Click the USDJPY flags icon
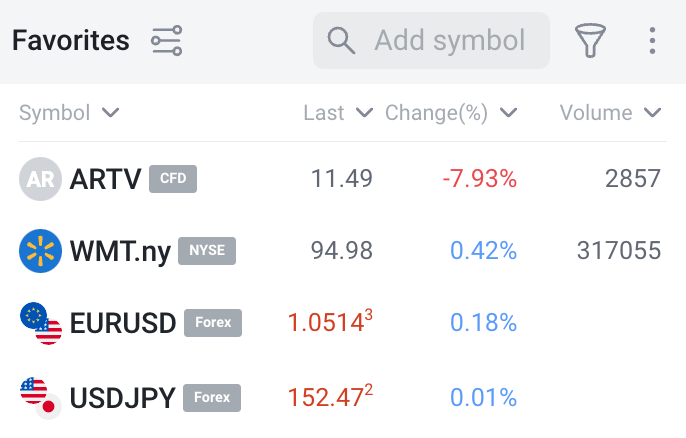This screenshot has width=686, height=438. pos(40,396)
